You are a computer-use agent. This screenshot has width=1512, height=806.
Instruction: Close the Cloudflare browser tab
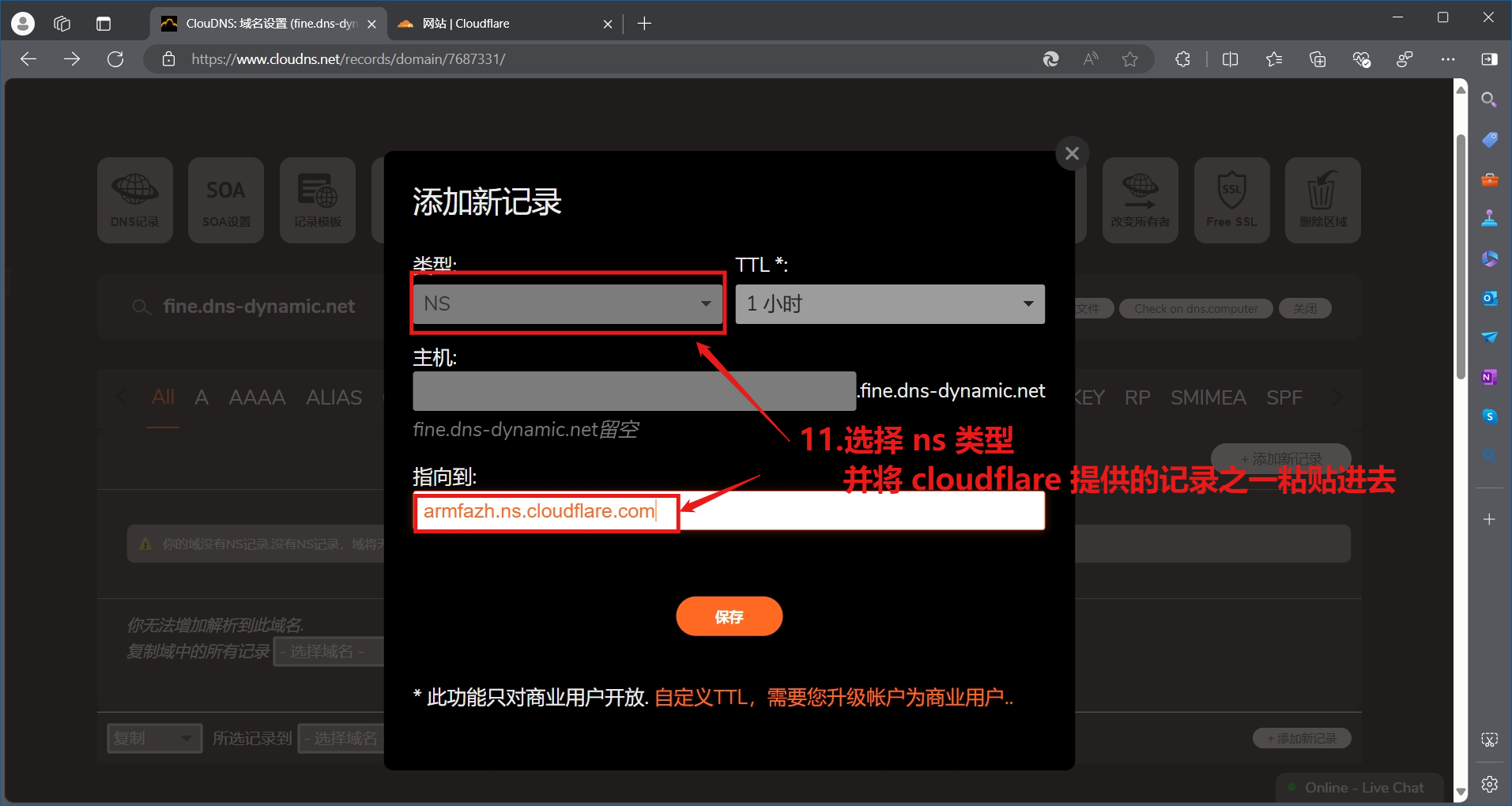(x=607, y=24)
